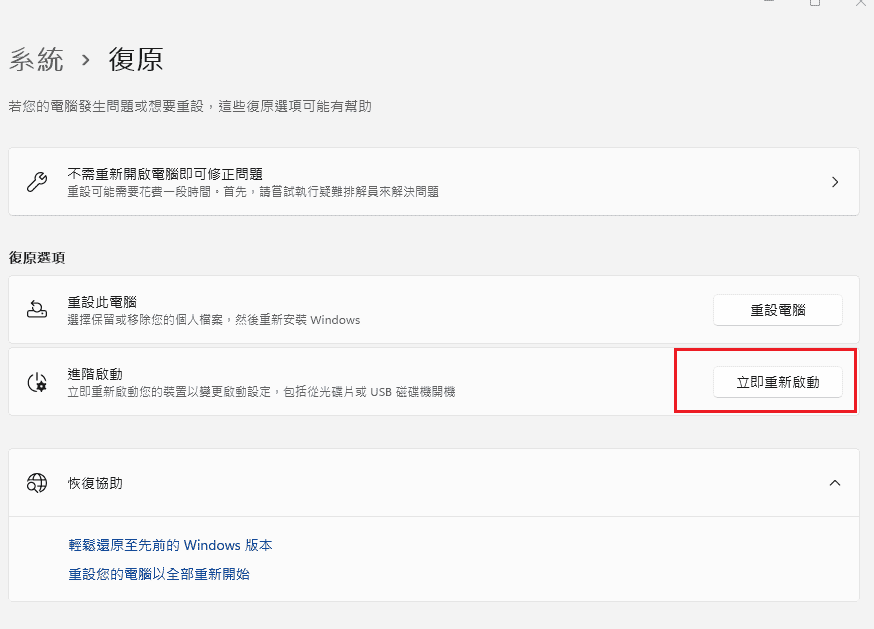Select the 不需重新開啟電腦即可修正問題 title text

(x=165, y=174)
